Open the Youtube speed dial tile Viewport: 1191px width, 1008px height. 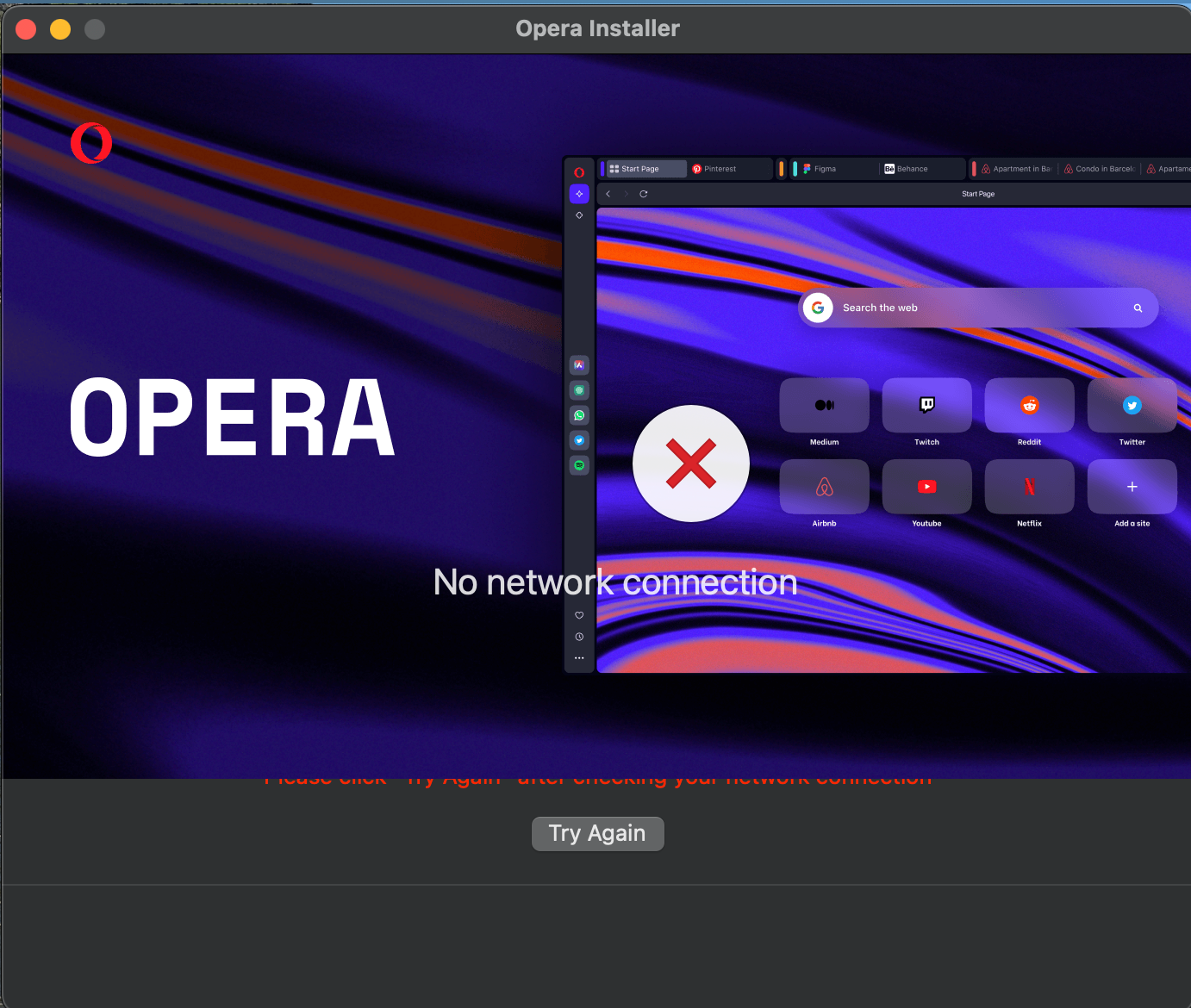click(926, 487)
